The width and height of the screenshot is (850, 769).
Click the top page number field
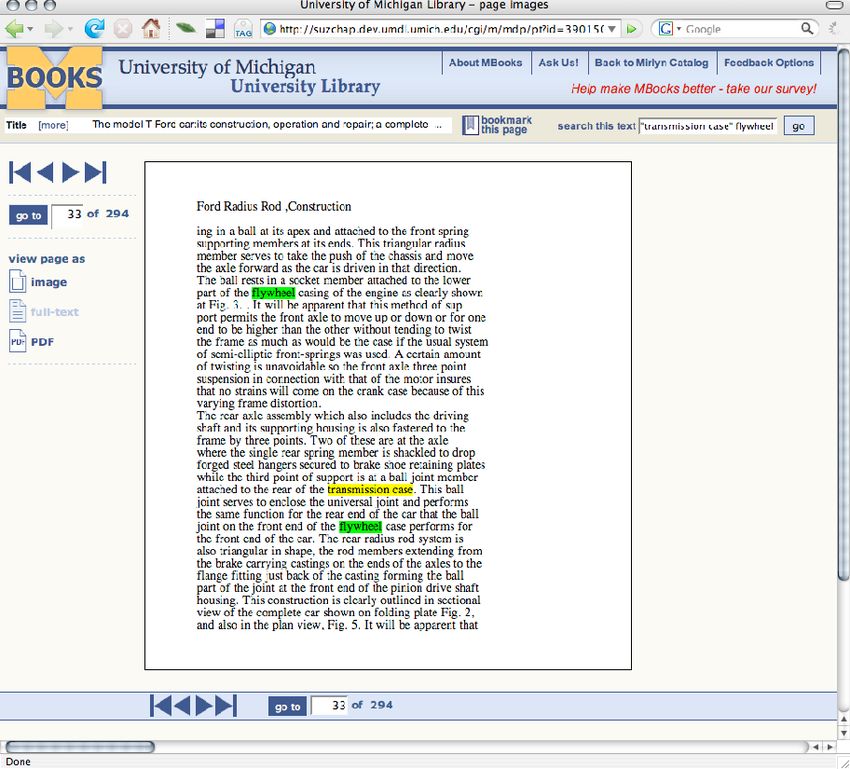coord(68,215)
